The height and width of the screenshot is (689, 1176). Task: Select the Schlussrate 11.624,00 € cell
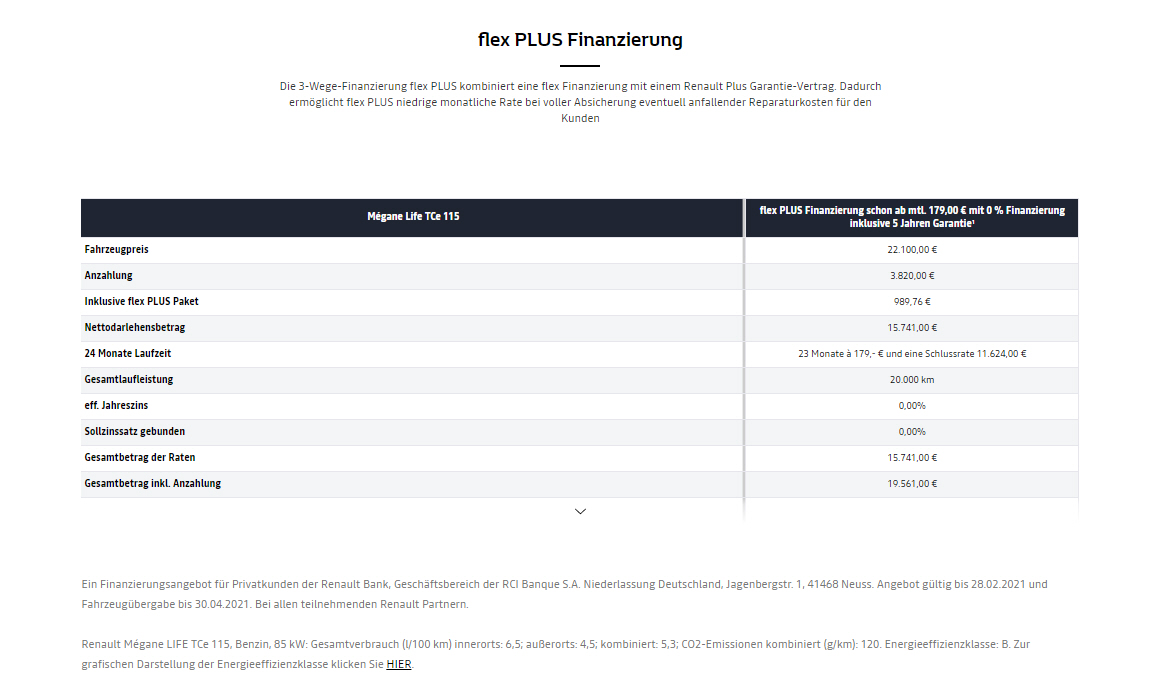912,354
